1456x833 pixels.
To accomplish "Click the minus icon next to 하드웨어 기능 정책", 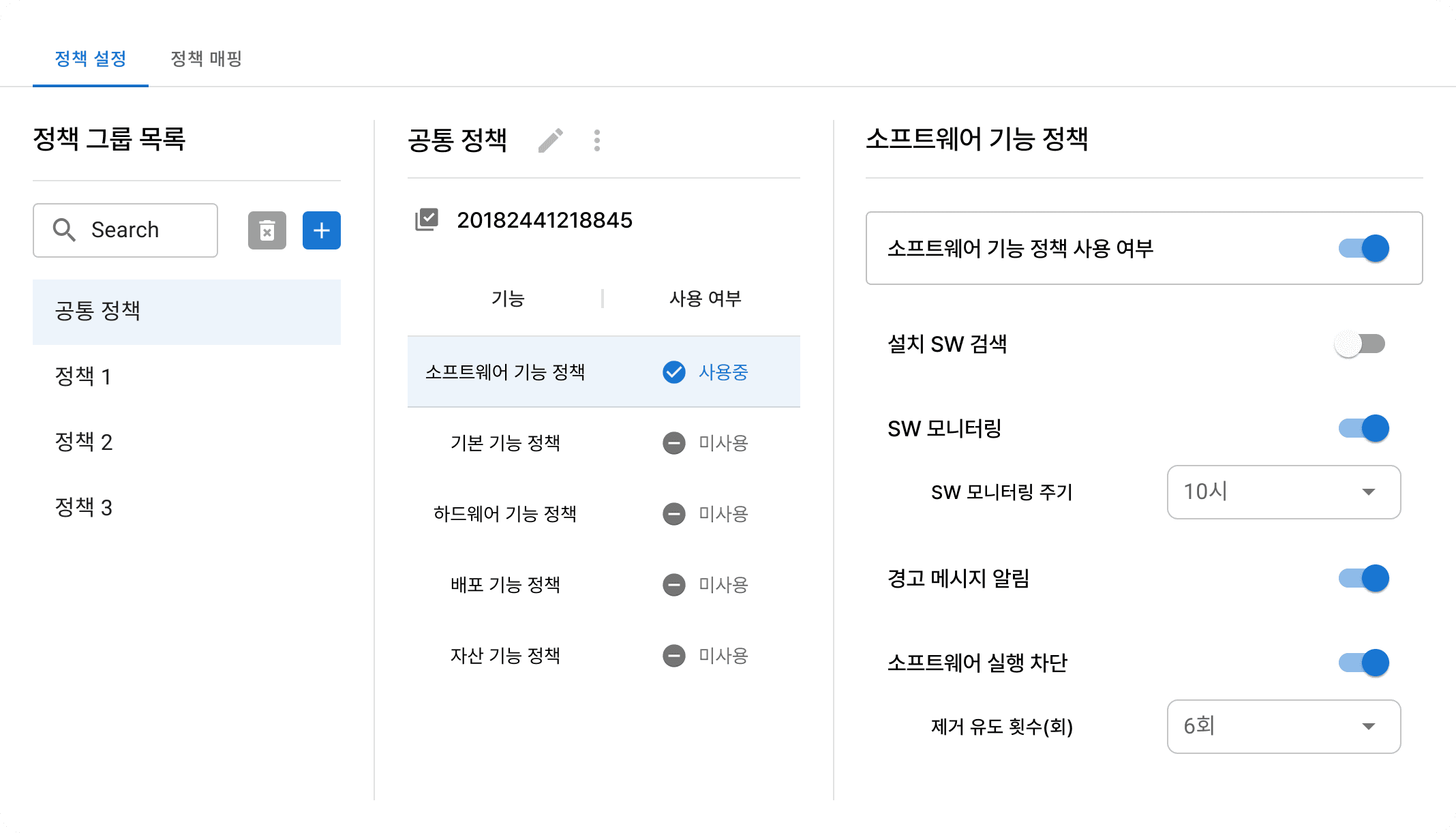I will click(x=673, y=515).
